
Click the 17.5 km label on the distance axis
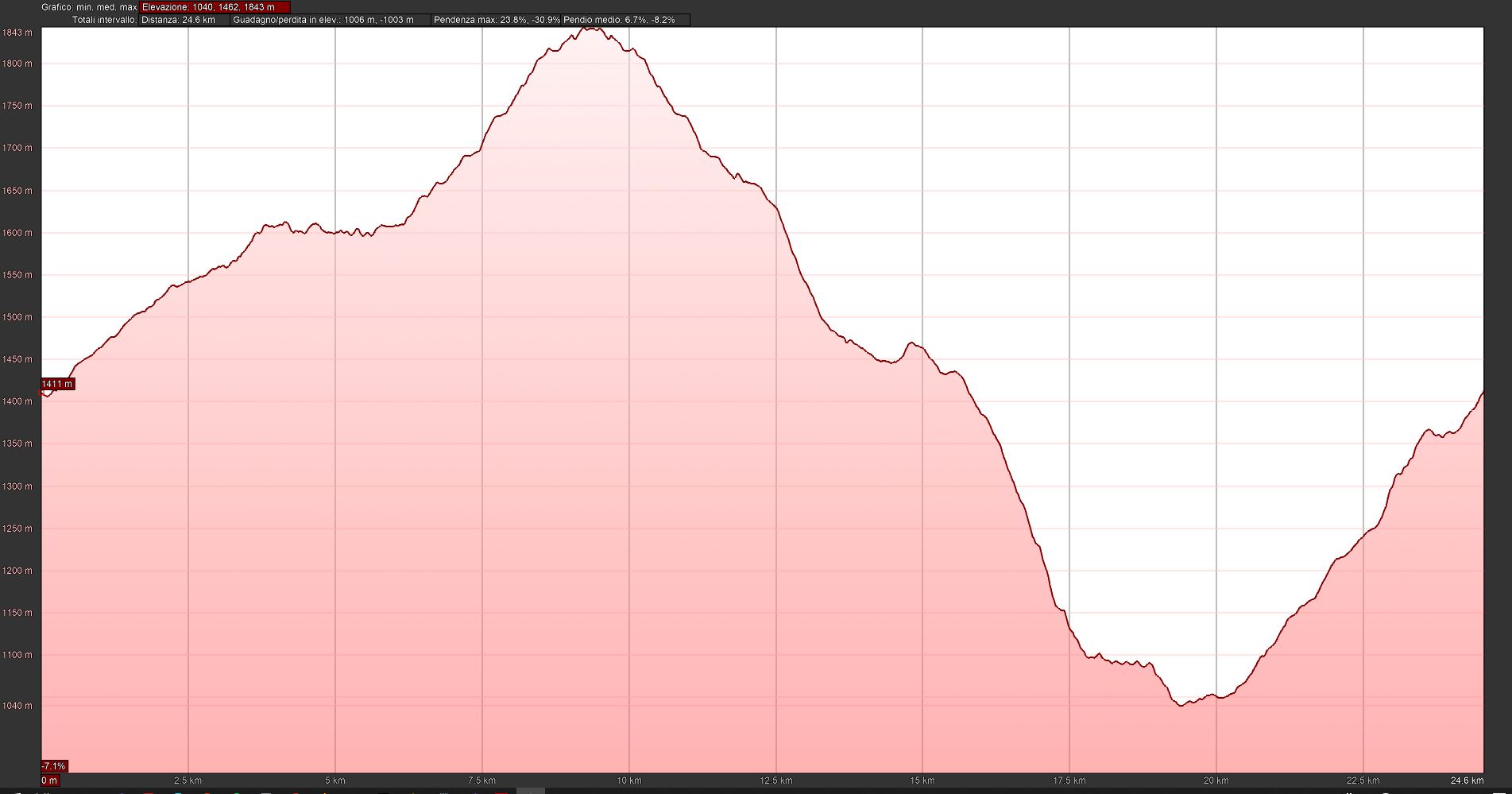tap(1069, 780)
